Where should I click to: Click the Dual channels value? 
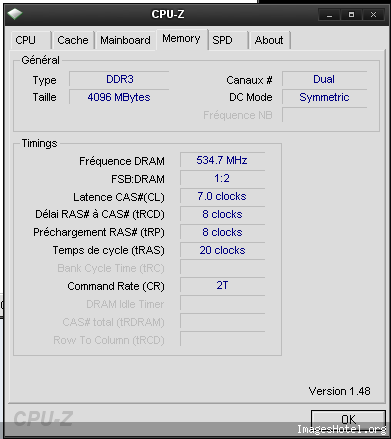[324, 79]
